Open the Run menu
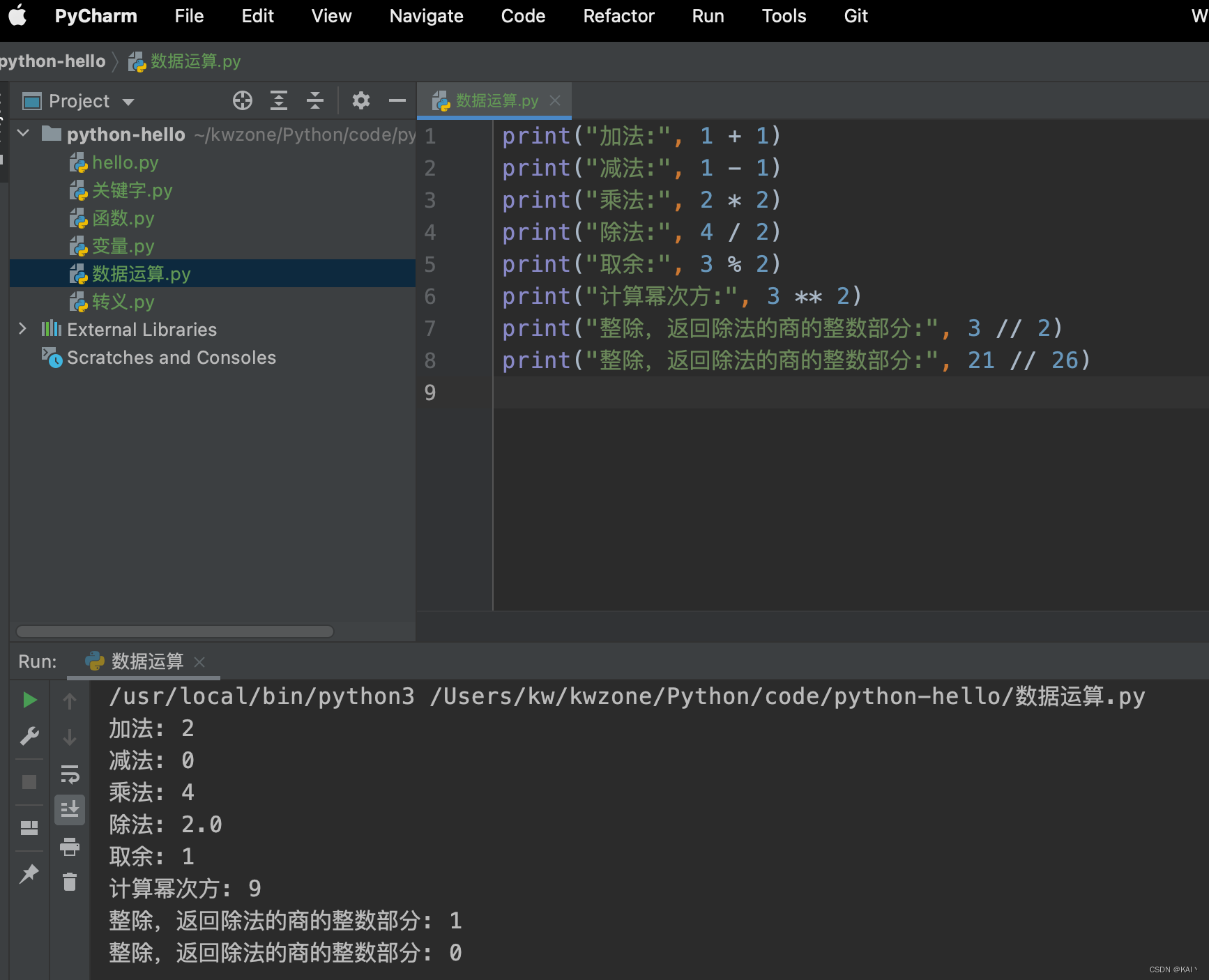This screenshot has height=980, width=1209. 708,16
